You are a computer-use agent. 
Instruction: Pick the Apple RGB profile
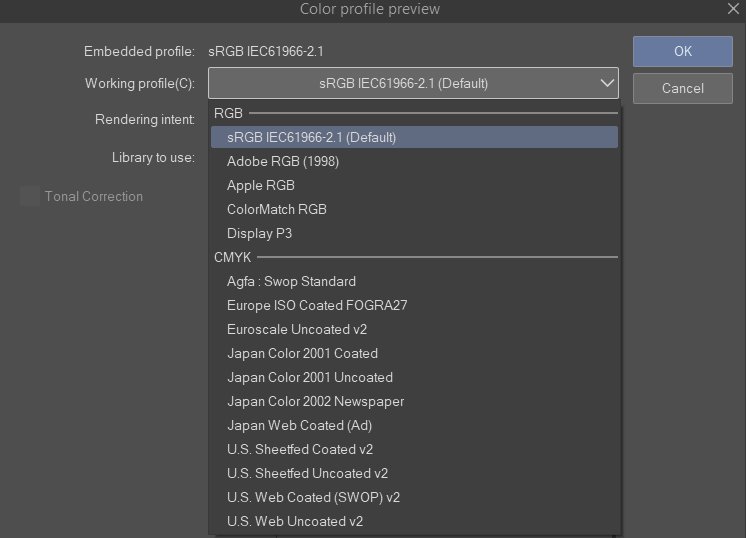[x=414, y=185]
